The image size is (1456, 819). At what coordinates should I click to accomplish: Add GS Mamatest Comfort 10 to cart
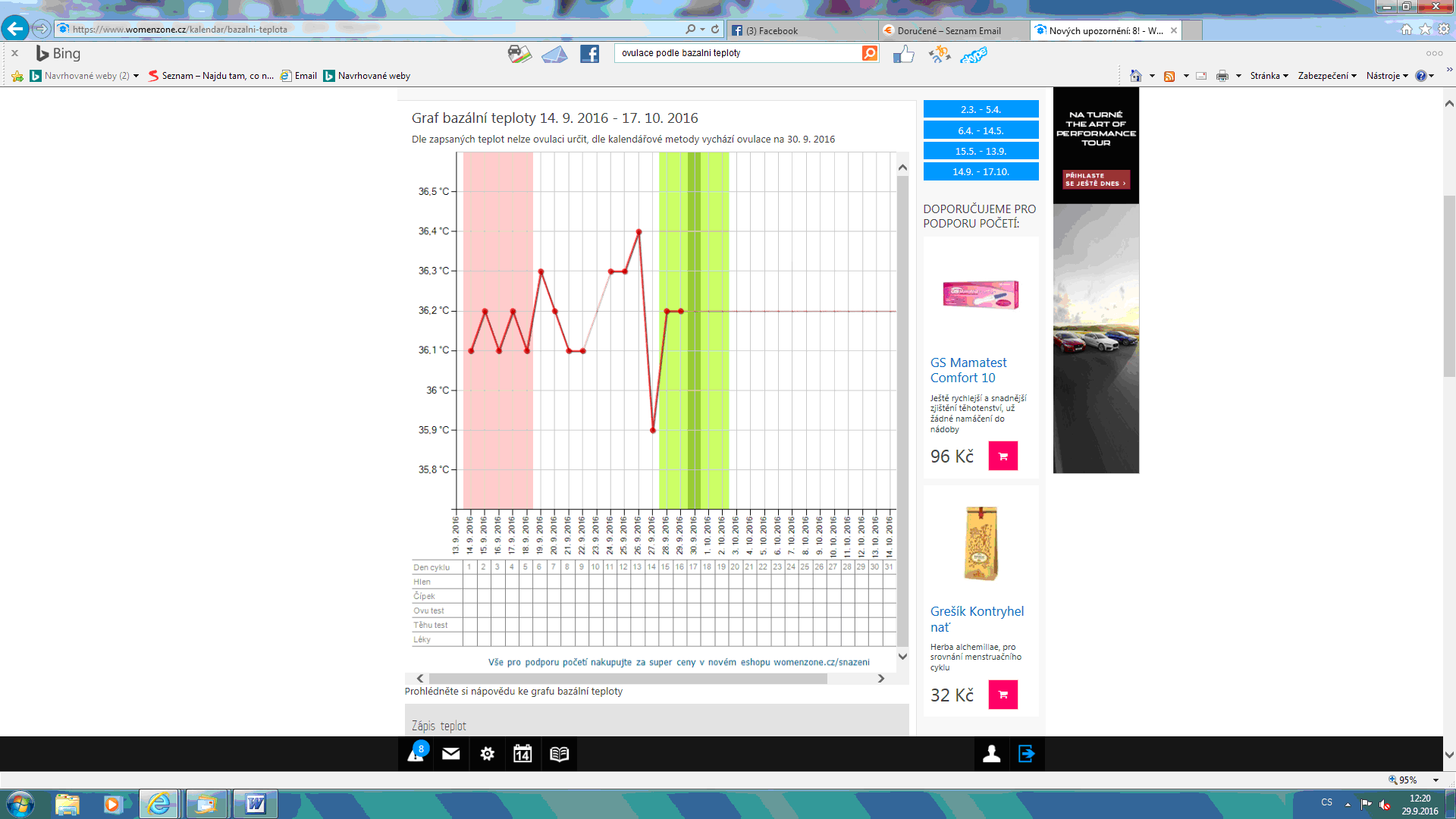[x=1003, y=457]
